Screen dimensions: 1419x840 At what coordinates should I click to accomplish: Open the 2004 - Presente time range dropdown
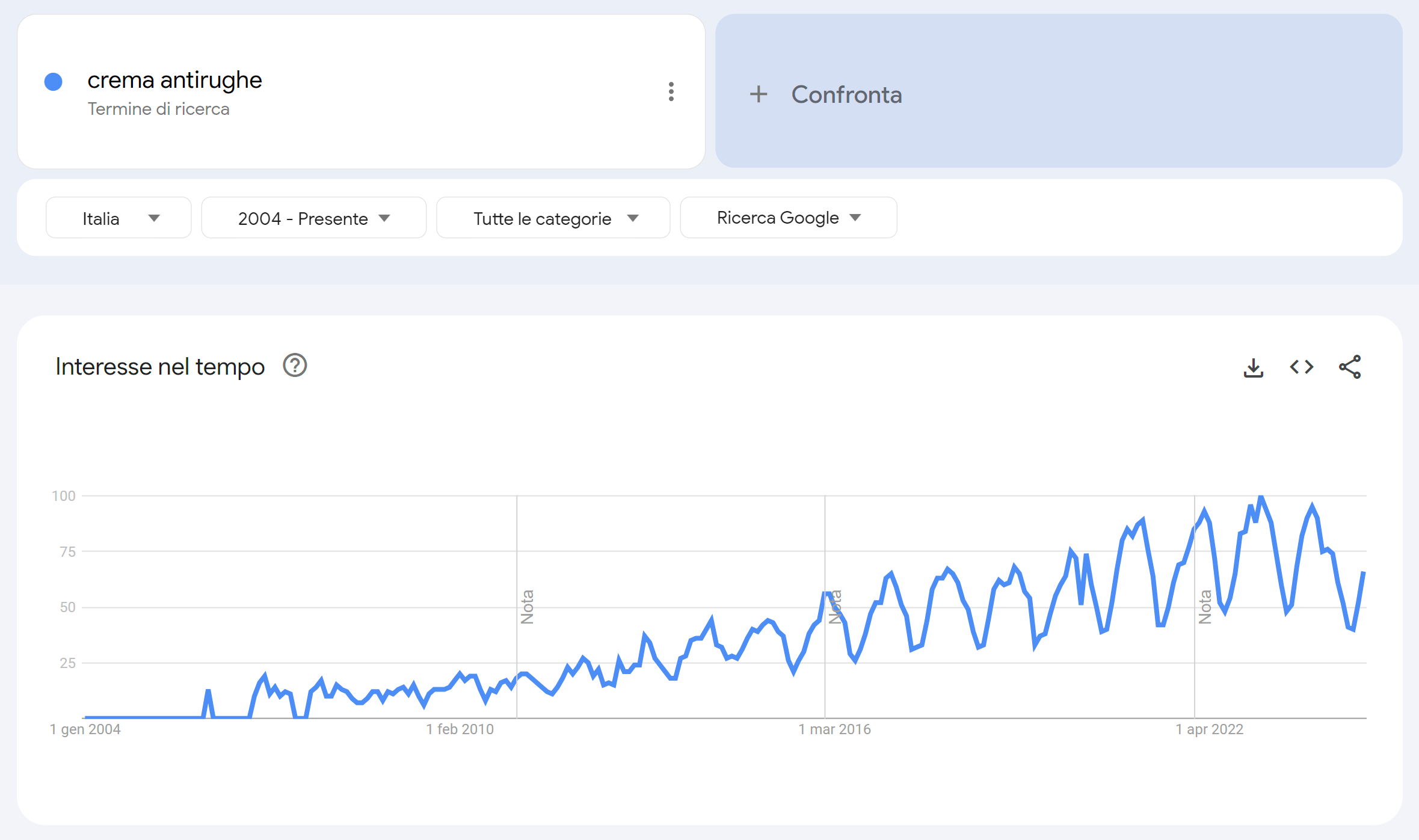tap(314, 218)
